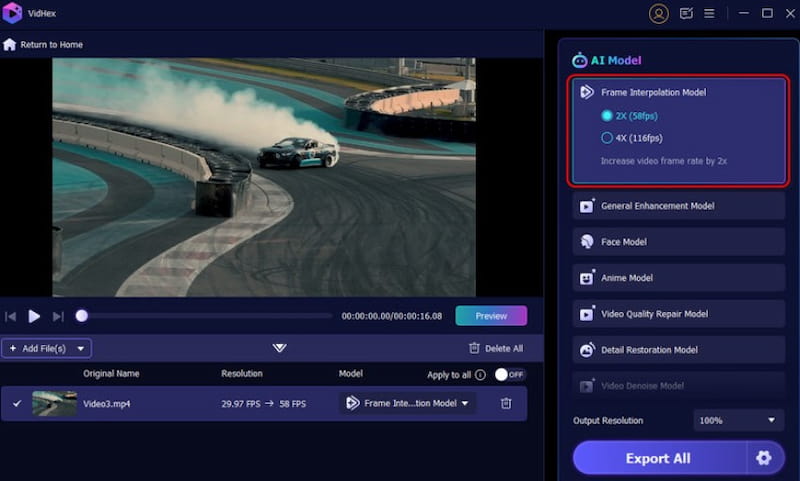The width and height of the screenshot is (800, 481).
Task: Expand the Add File(s) dropdown arrow
Action: (x=81, y=348)
